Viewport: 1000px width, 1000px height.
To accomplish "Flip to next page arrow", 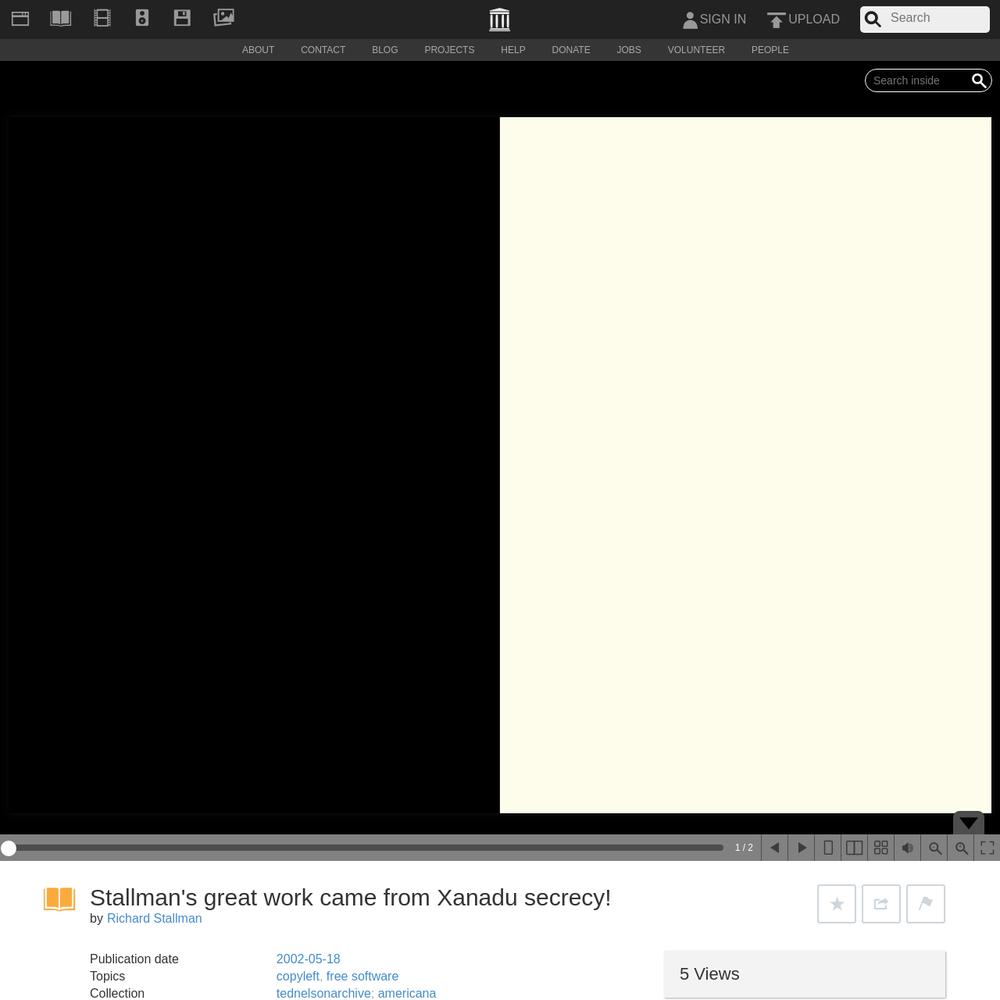I will tap(802, 848).
